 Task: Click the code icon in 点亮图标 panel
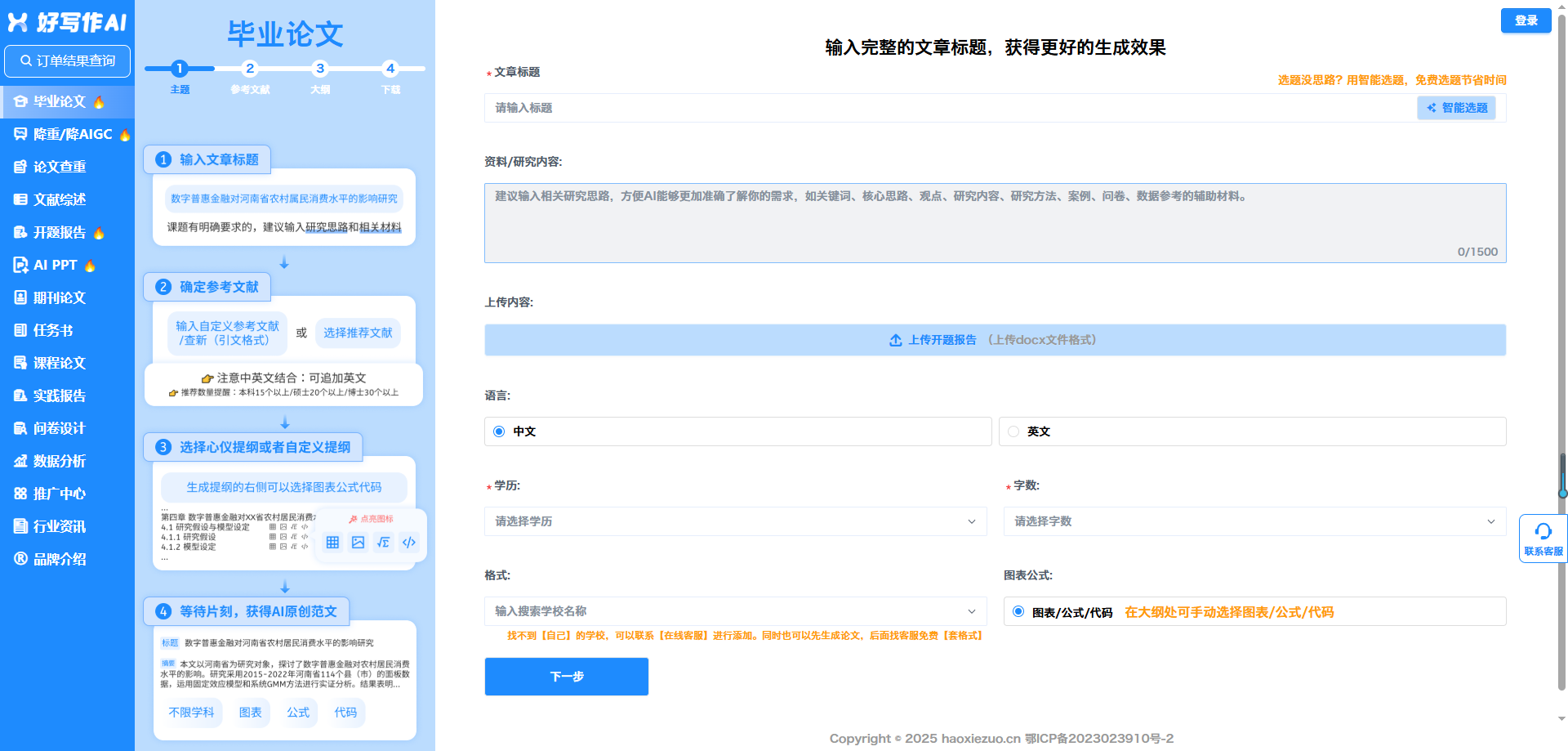point(409,542)
